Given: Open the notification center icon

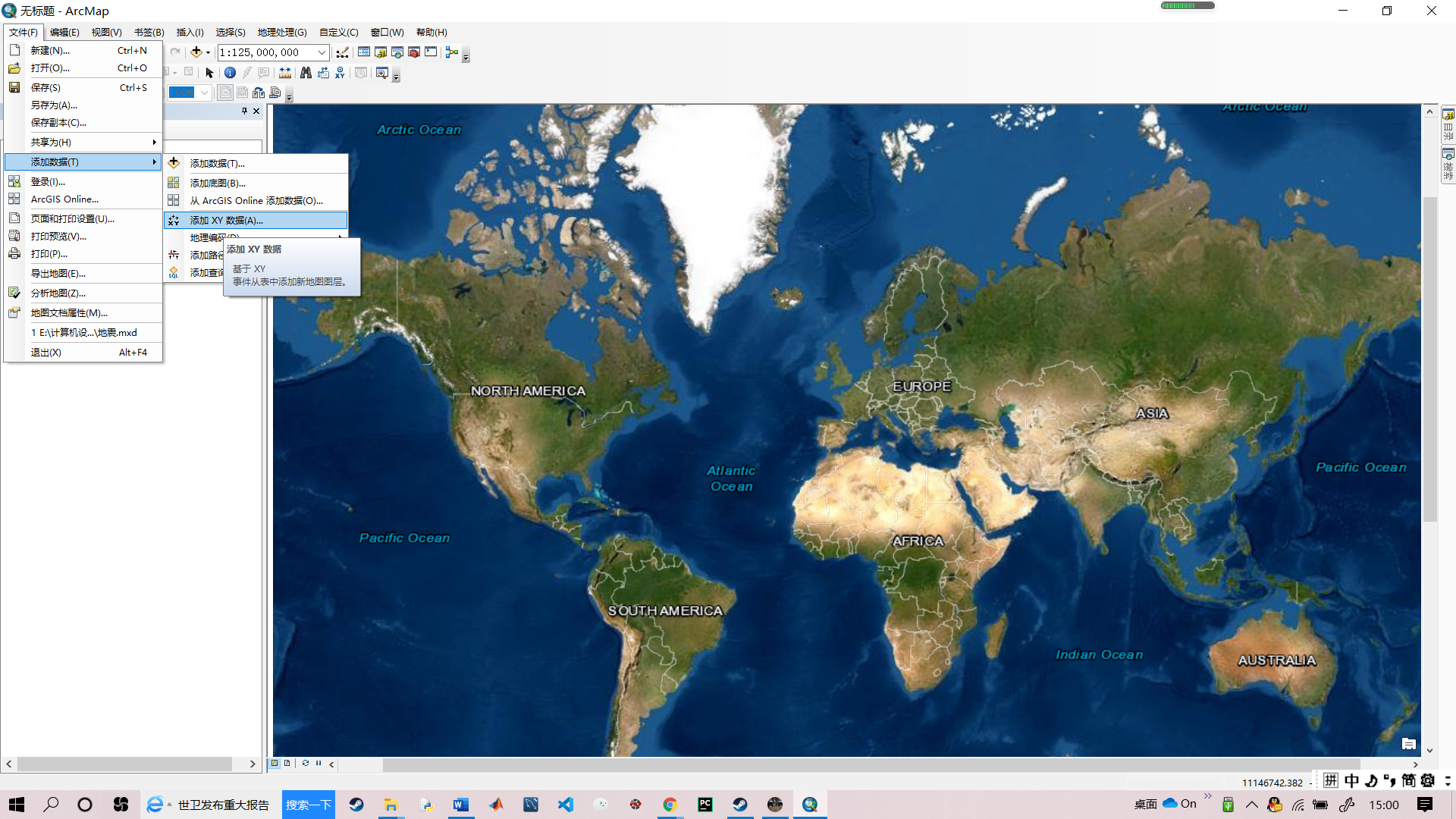Looking at the screenshot, I should (x=1425, y=805).
